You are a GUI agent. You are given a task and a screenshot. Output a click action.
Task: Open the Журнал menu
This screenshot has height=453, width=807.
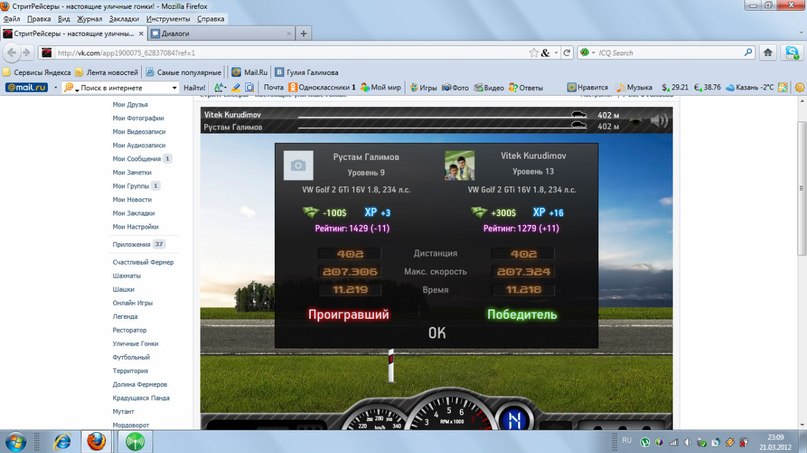(89, 19)
